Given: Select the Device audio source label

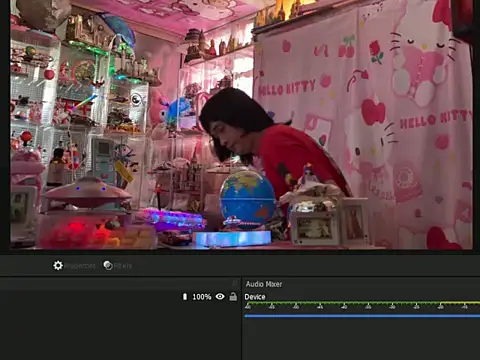Looking at the screenshot, I should [255, 297].
